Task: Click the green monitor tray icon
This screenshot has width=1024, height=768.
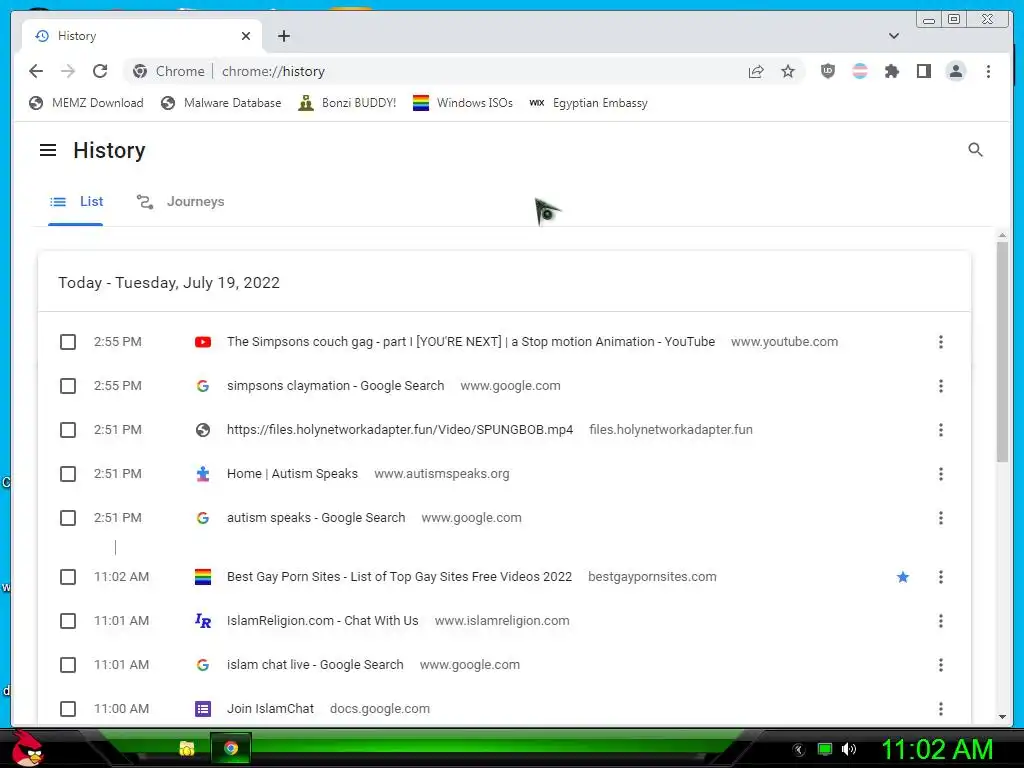Action: [825, 749]
